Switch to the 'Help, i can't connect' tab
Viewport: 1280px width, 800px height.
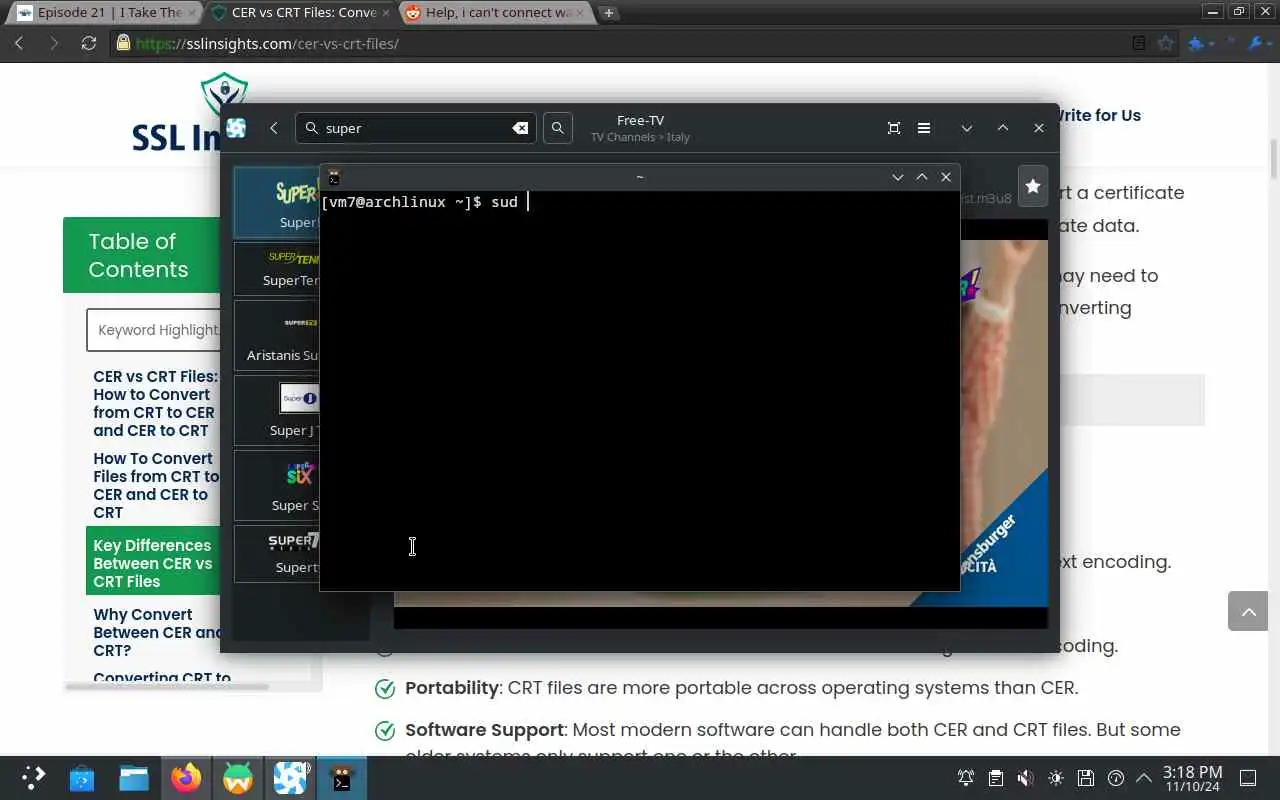[x=494, y=12]
